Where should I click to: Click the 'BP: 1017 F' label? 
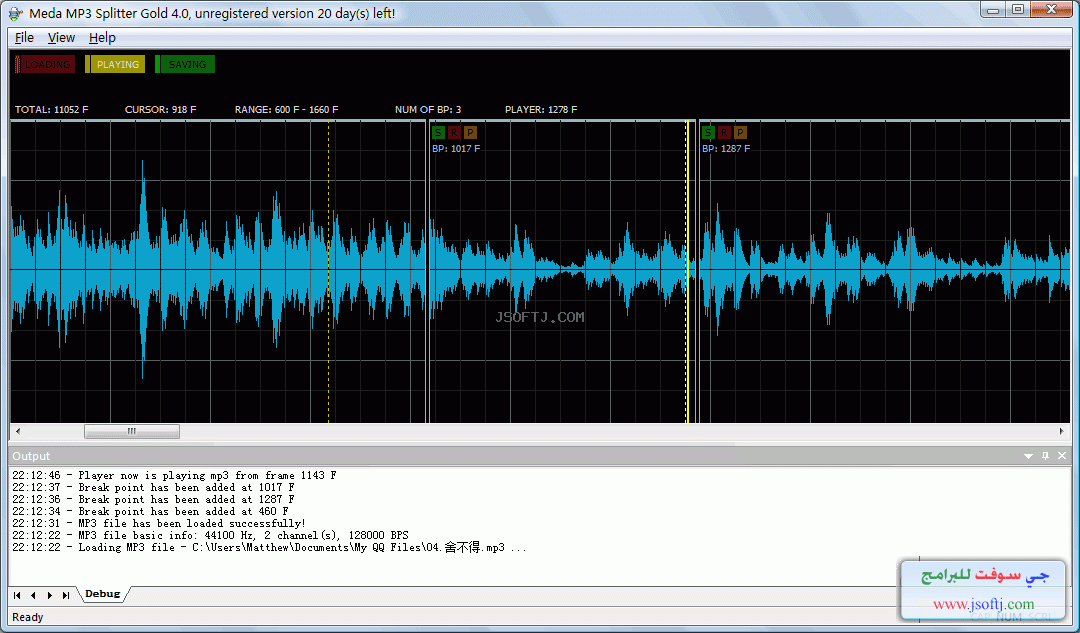pyautogui.click(x=456, y=149)
